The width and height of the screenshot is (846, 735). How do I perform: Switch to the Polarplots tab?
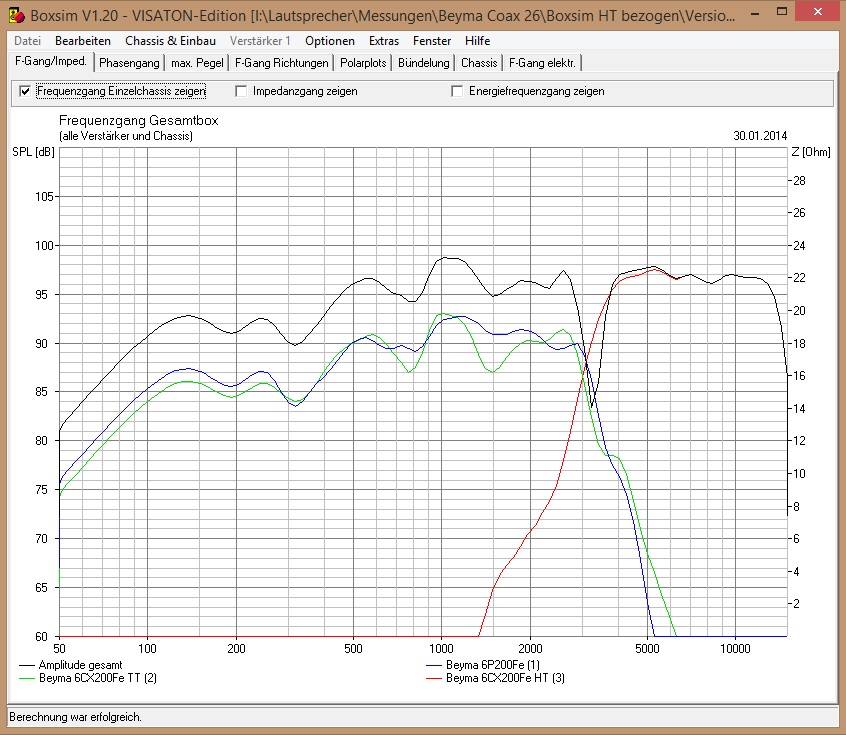click(x=363, y=63)
